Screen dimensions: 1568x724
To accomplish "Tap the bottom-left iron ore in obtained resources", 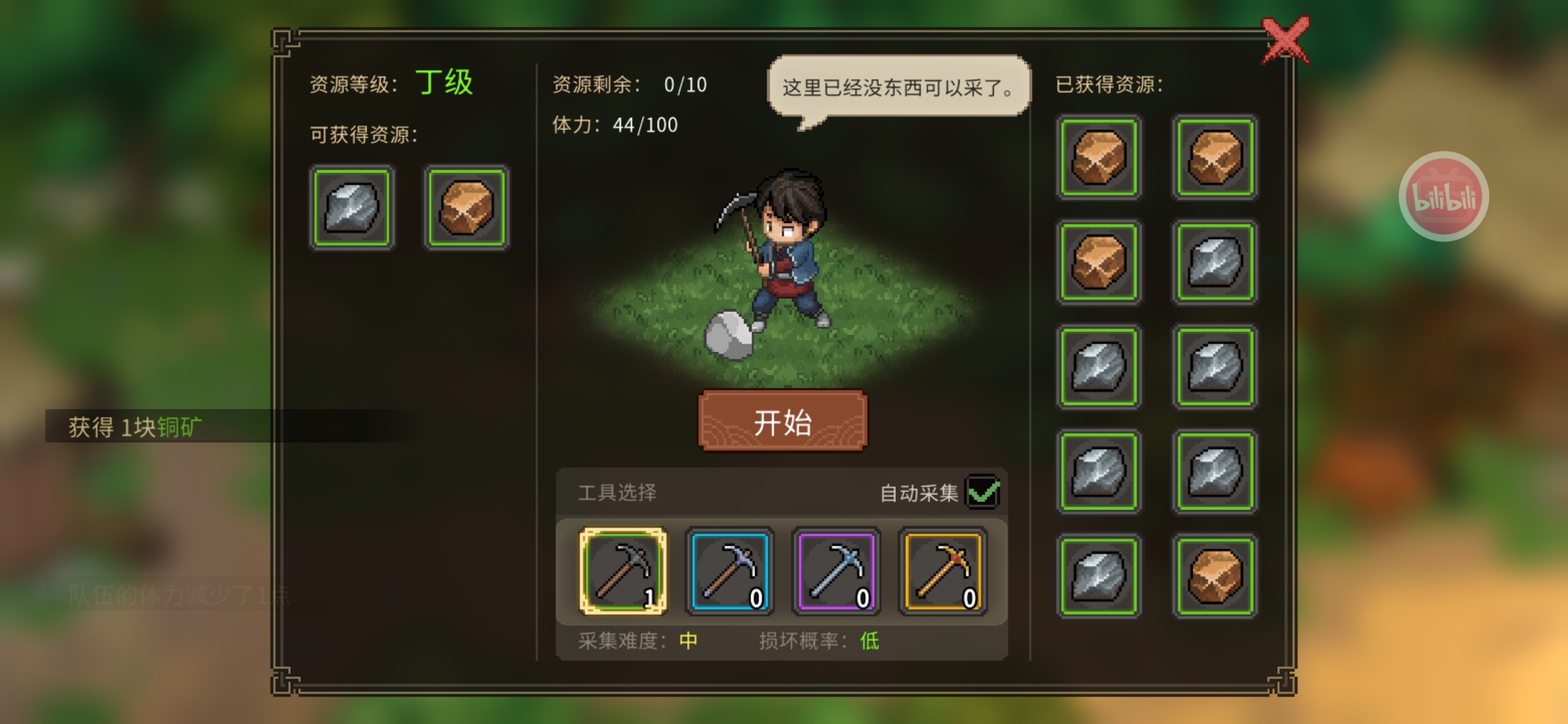I will pos(1099,576).
